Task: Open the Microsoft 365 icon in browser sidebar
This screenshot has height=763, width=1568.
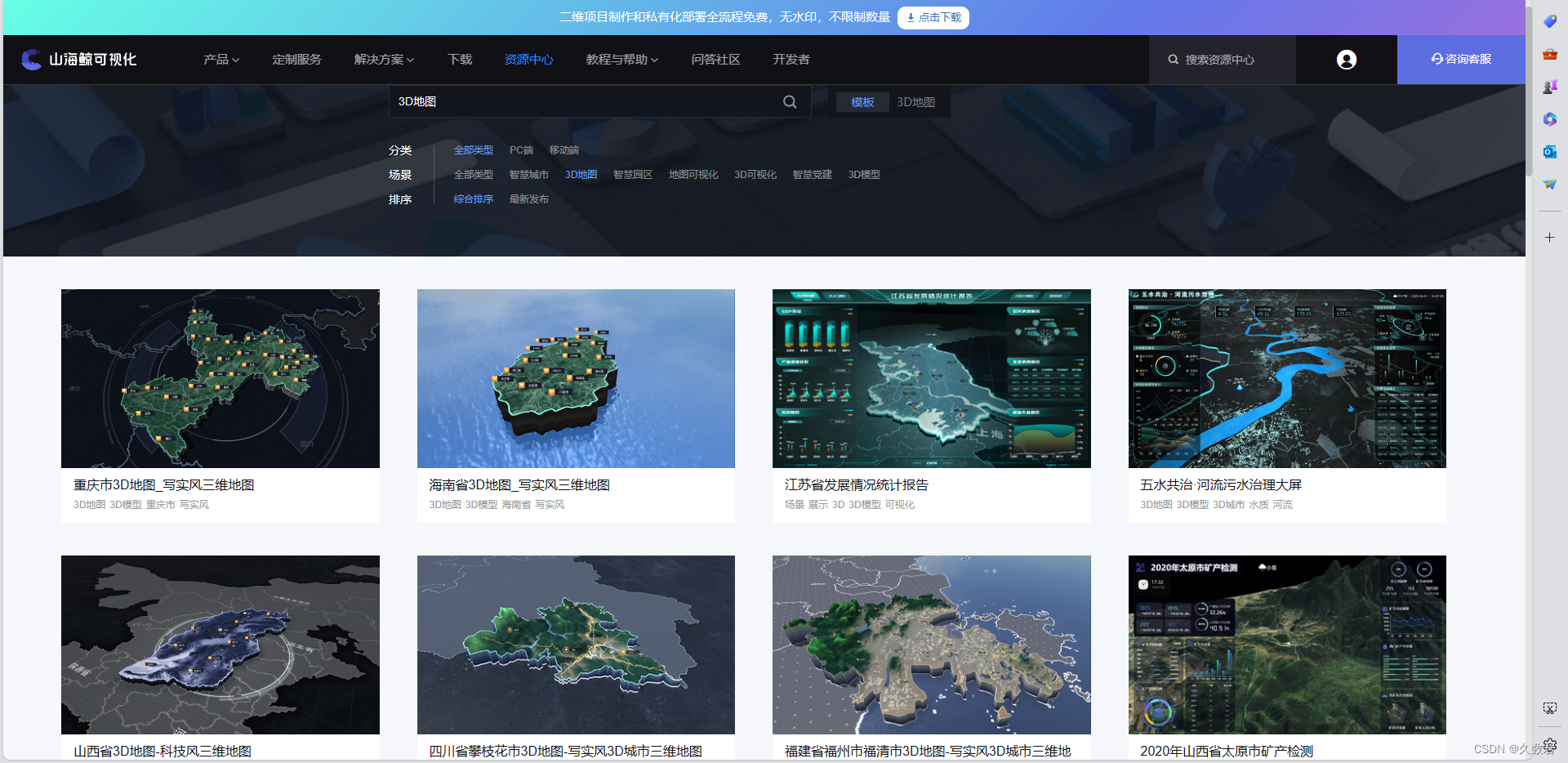Action: pos(1549,119)
